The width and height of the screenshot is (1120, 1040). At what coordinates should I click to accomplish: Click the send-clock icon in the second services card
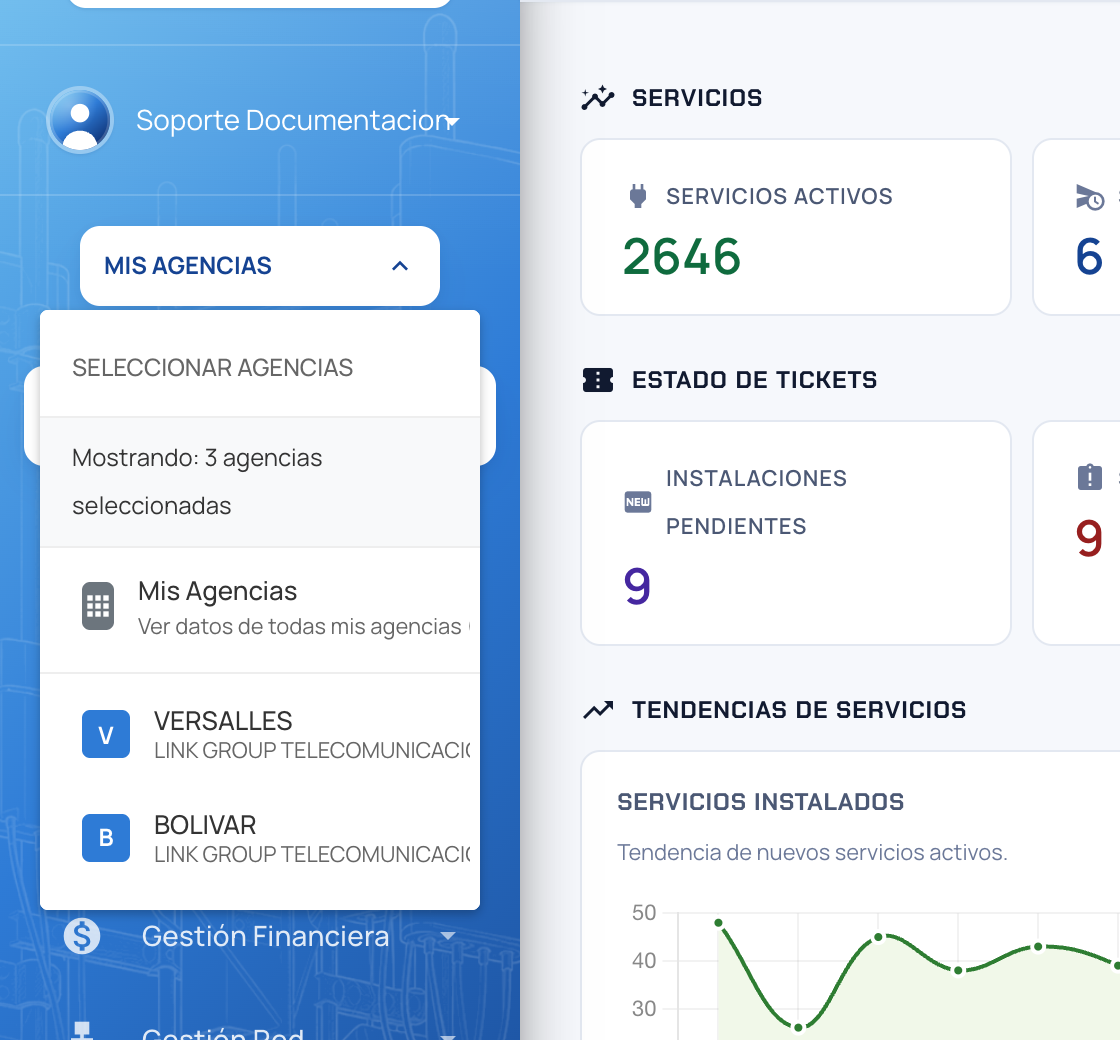coord(1090,197)
